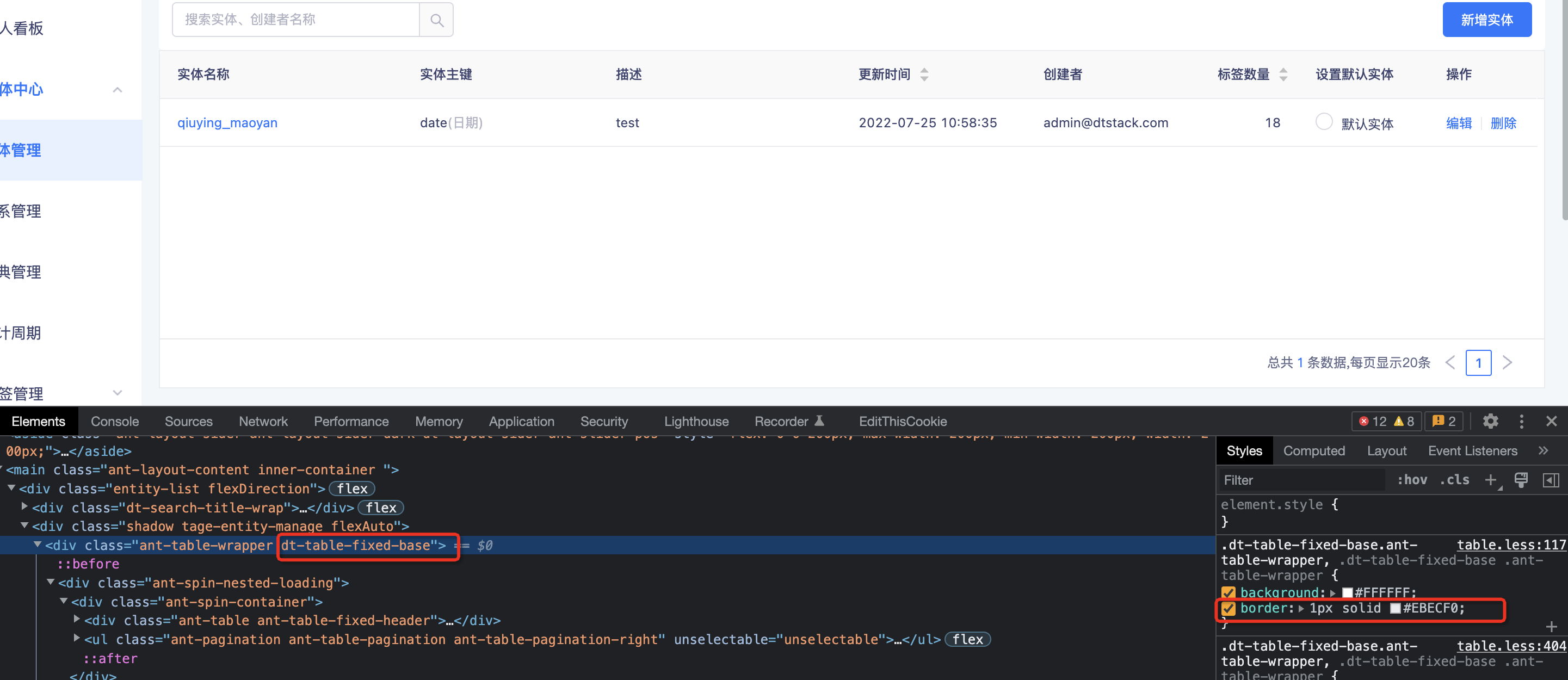Open the Computed styles tab
The image size is (1568, 680).
[x=1314, y=450]
